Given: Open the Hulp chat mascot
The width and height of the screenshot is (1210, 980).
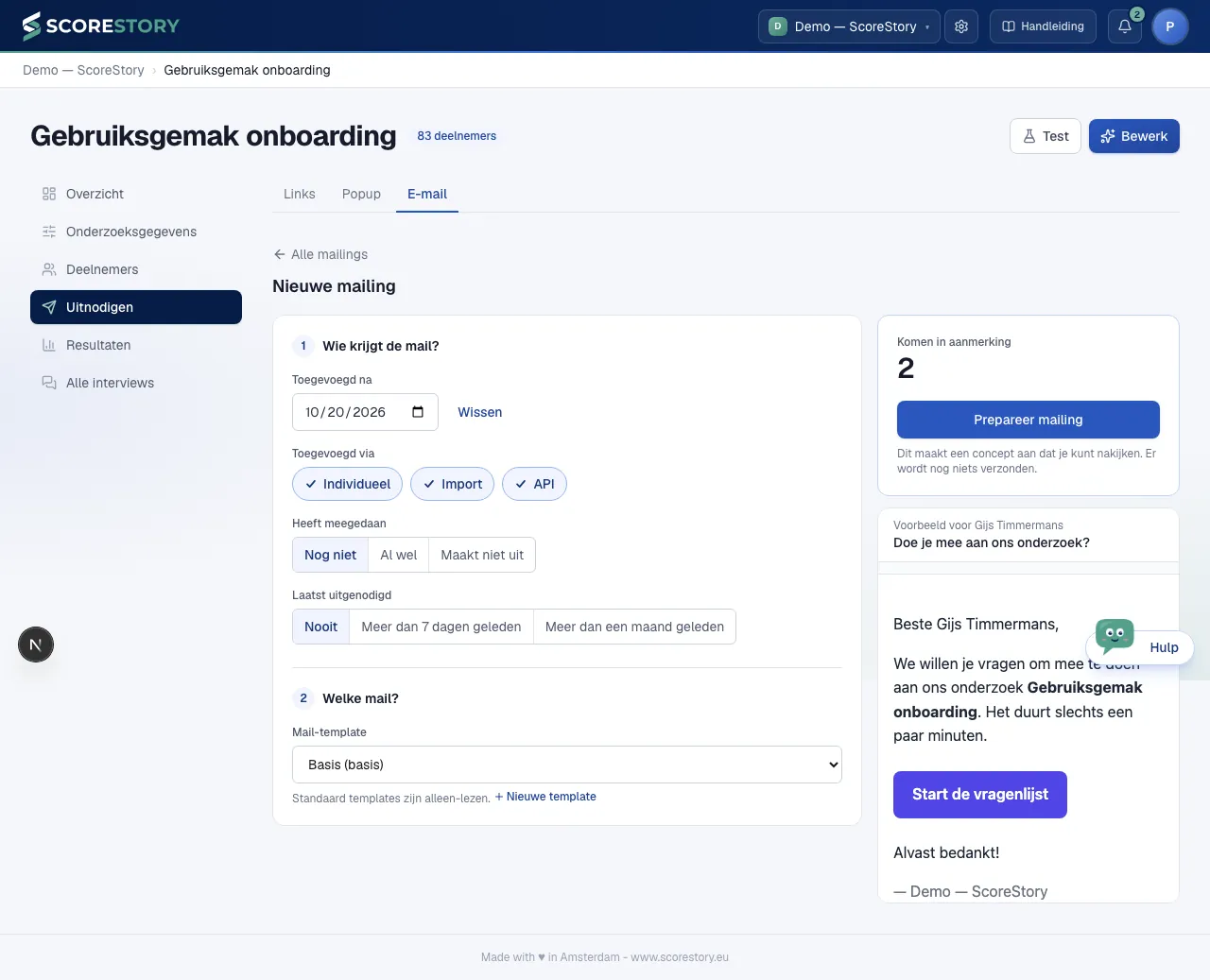Looking at the screenshot, I should tap(1140, 645).
